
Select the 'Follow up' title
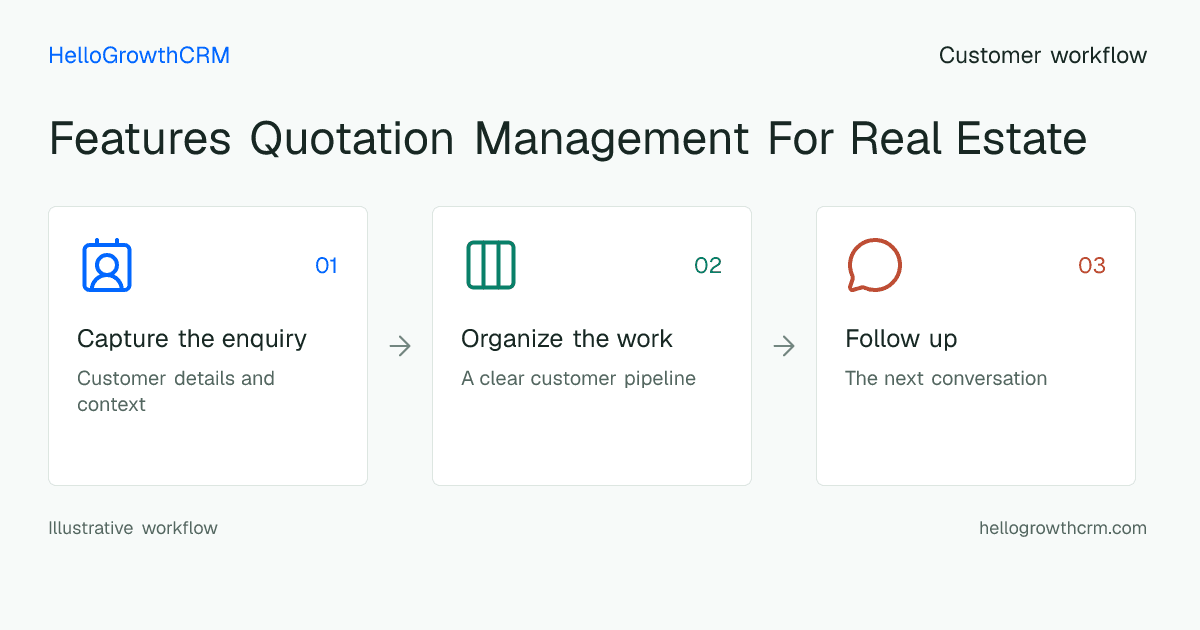point(901,339)
